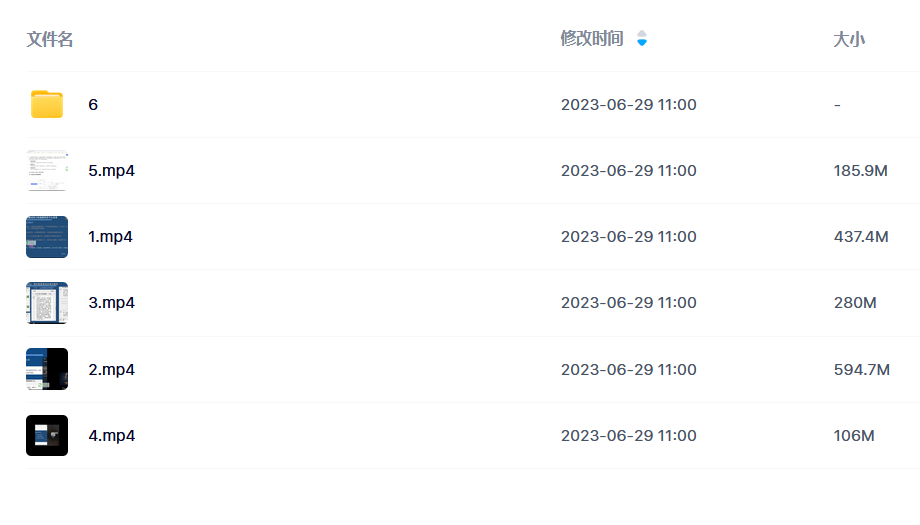Image resolution: width=920 pixels, height=525 pixels.
Task: Select the 3.mp4 file name
Action: 111,303
